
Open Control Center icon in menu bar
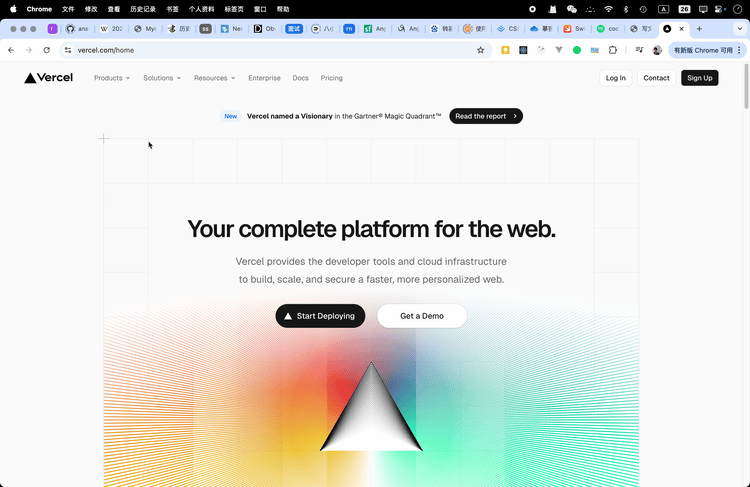click(719, 9)
